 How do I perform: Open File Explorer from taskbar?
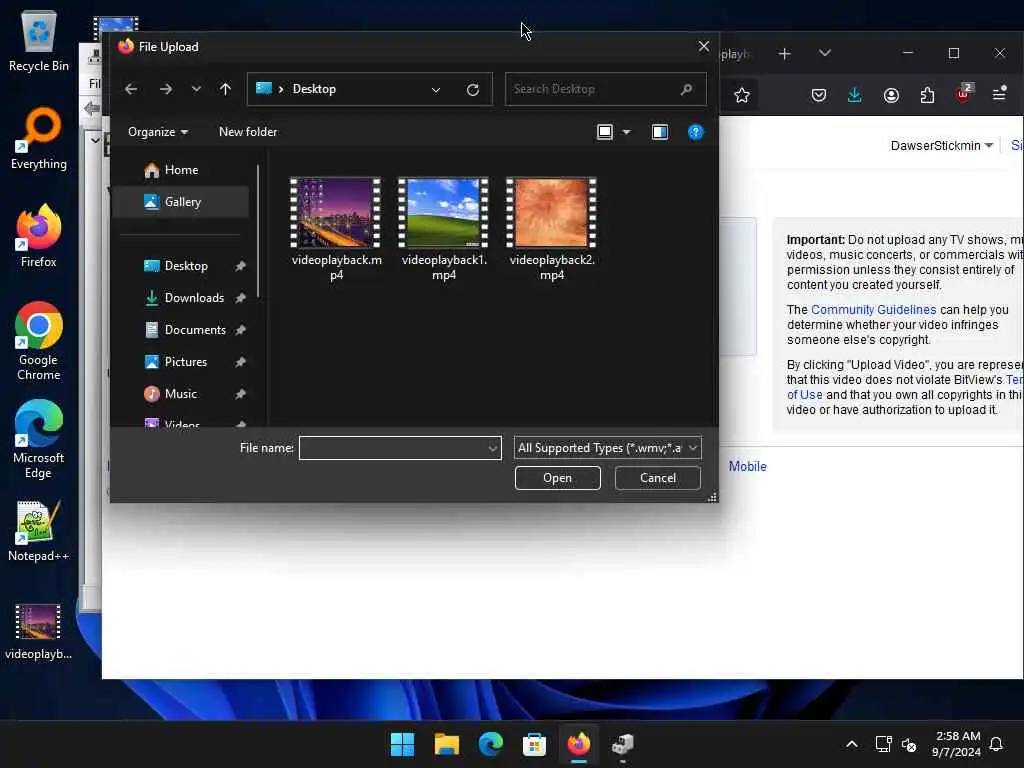pyautogui.click(x=447, y=744)
